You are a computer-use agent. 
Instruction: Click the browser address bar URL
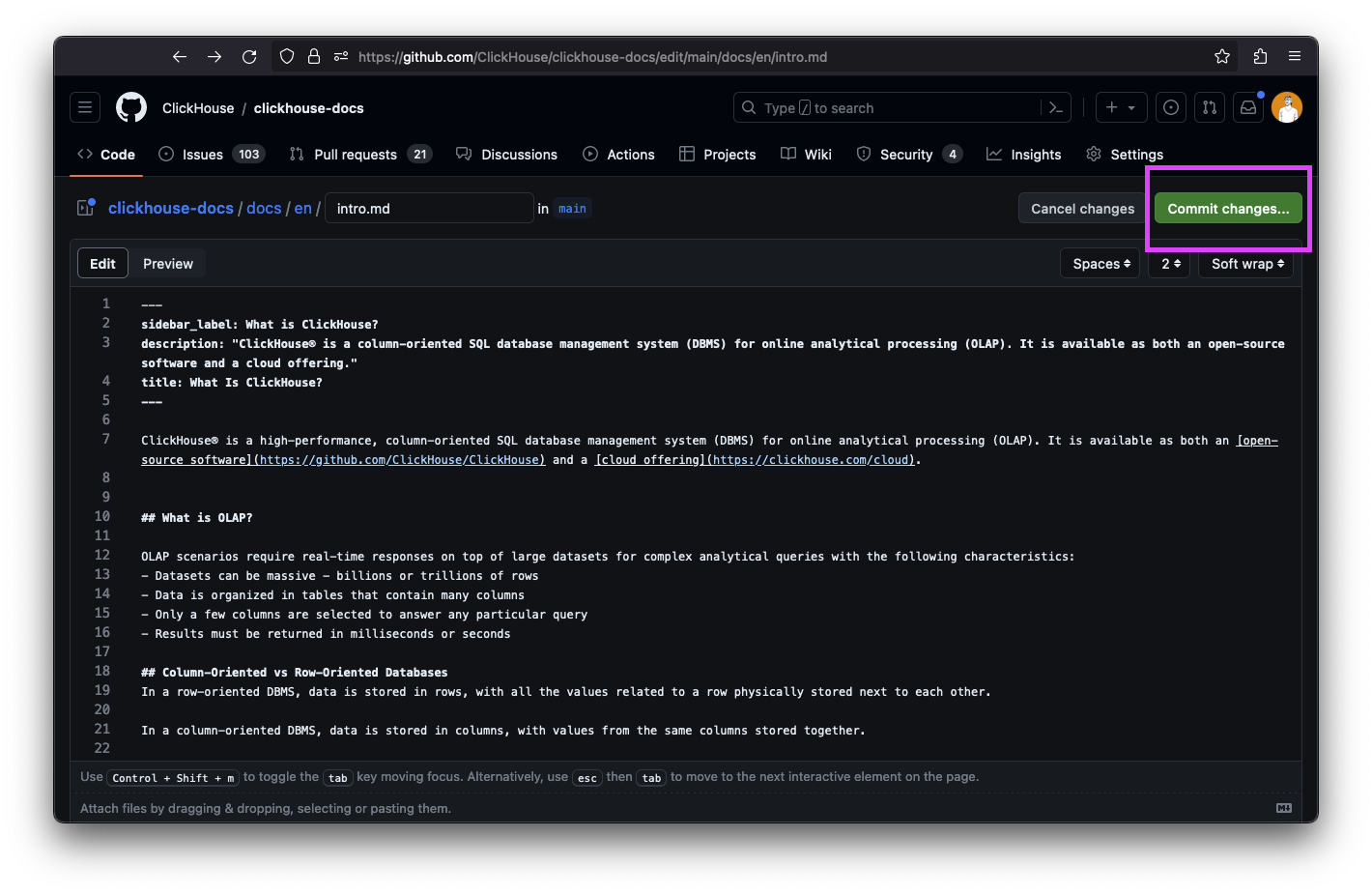pyautogui.click(x=592, y=57)
